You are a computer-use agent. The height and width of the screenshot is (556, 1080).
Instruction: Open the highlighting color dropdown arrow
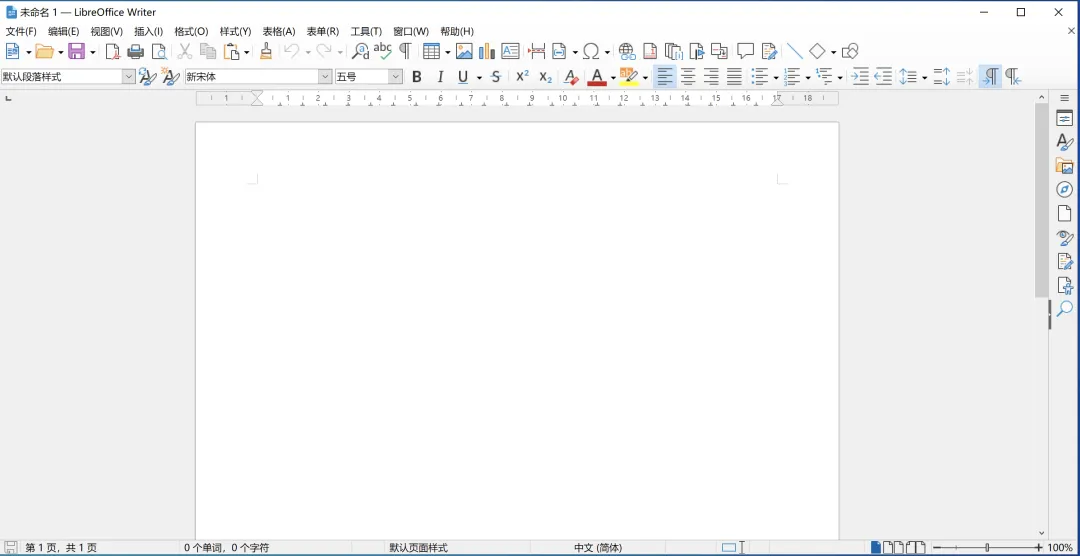coord(645,77)
